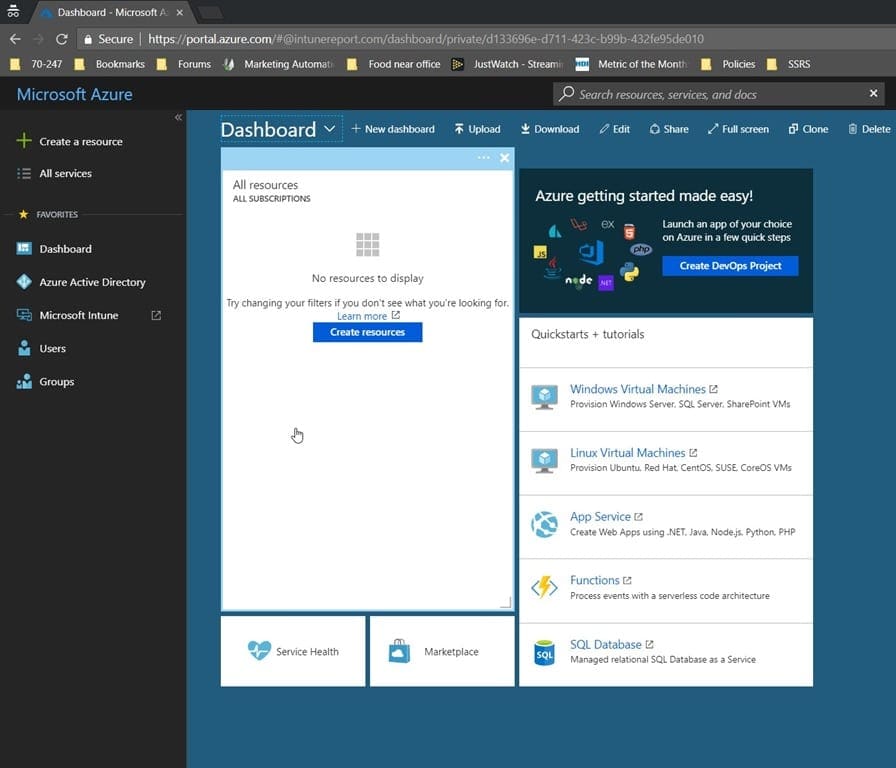Click New dashboard in the toolbar
896x768 pixels.
pos(393,129)
